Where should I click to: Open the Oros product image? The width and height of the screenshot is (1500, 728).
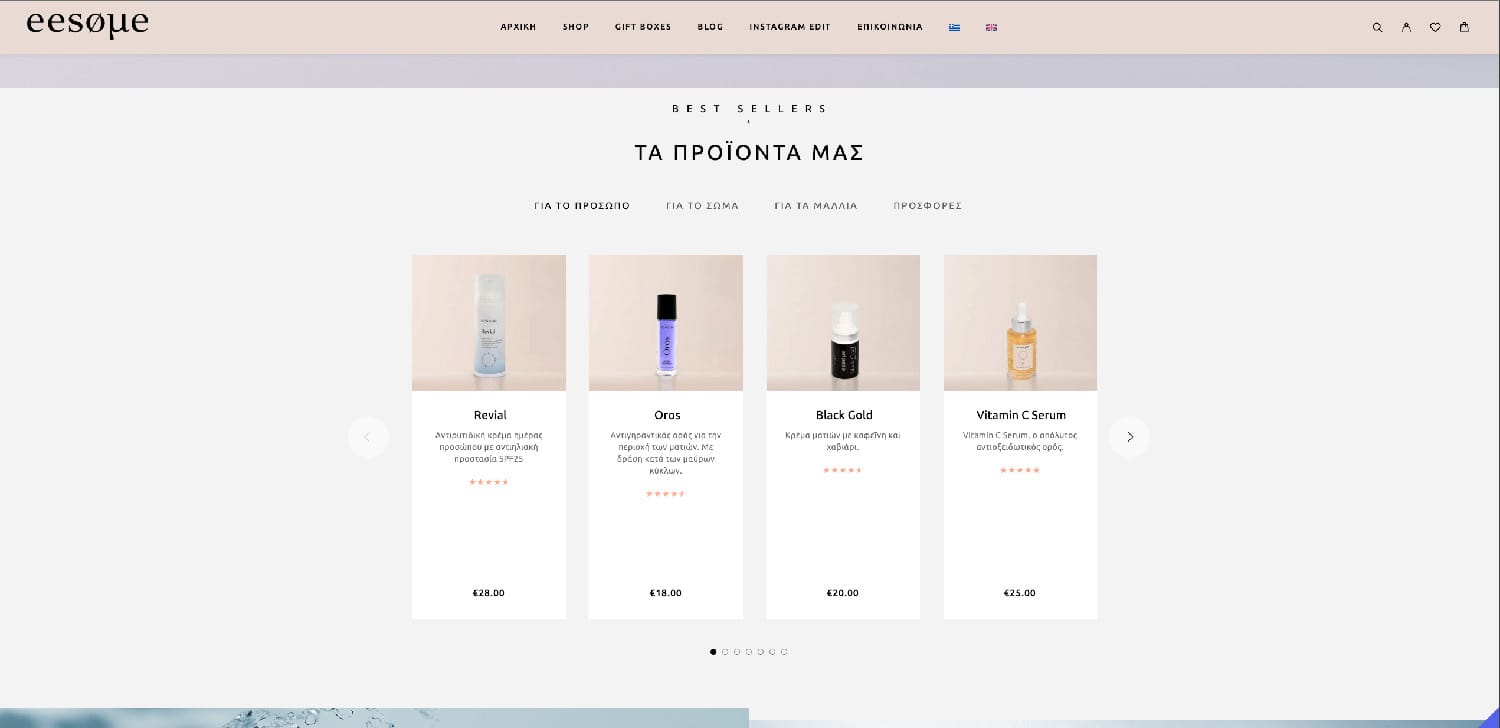tap(666, 323)
